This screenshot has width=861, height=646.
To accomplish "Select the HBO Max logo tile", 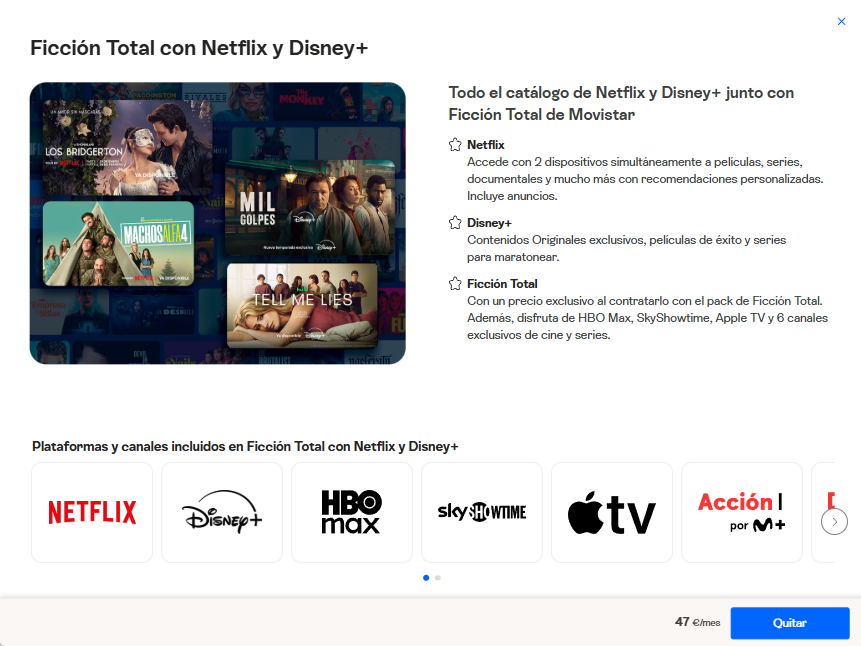I will 352,512.
